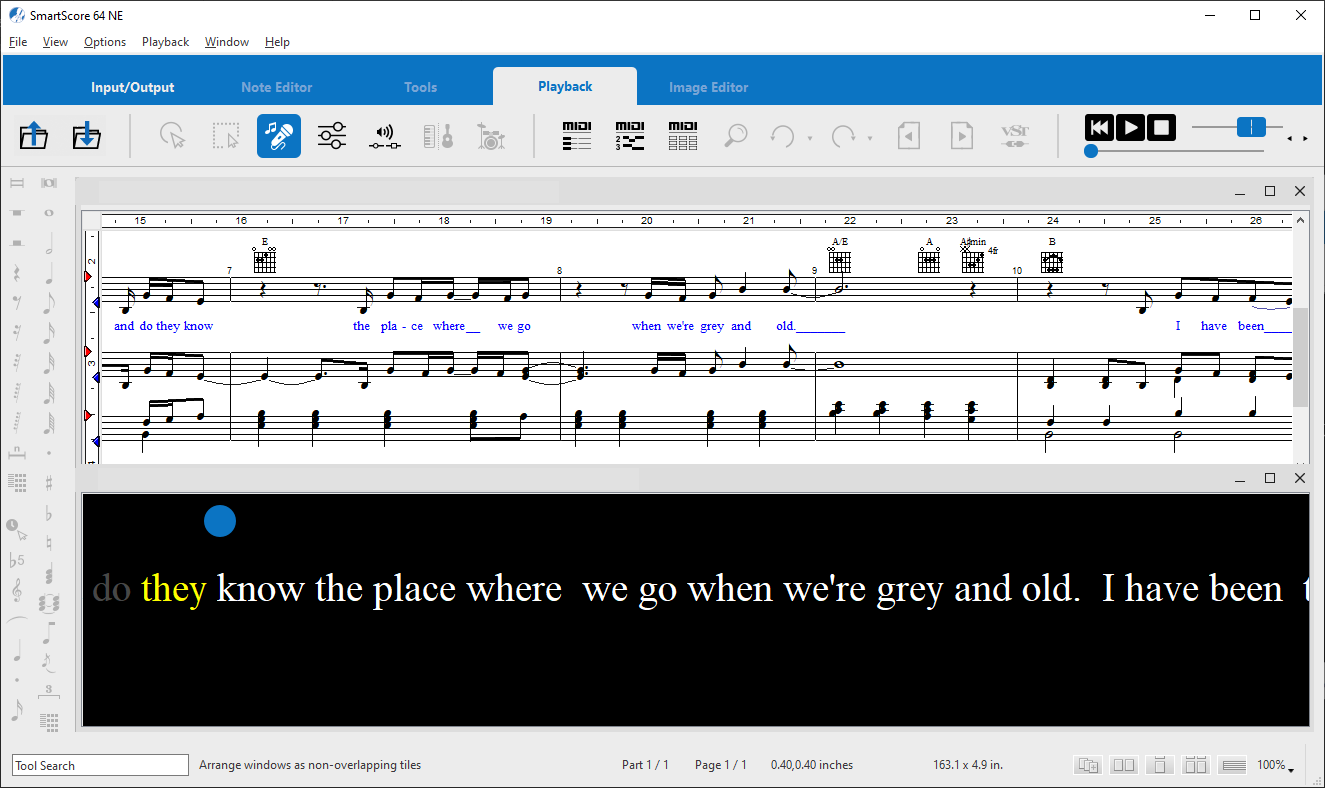The image size is (1325, 788).
Task: Click the open file upload-arrow icon
Action: (x=34, y=135)
